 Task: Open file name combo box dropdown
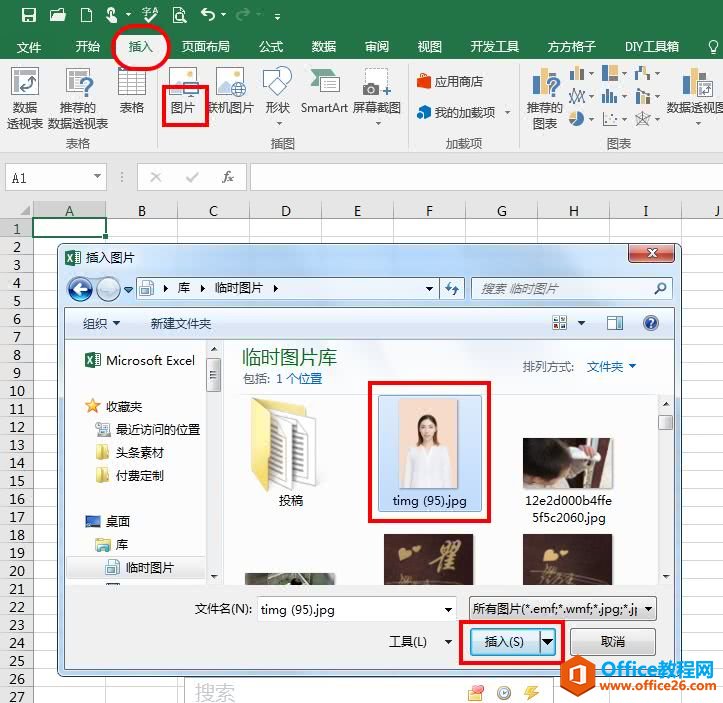(448, 610)
